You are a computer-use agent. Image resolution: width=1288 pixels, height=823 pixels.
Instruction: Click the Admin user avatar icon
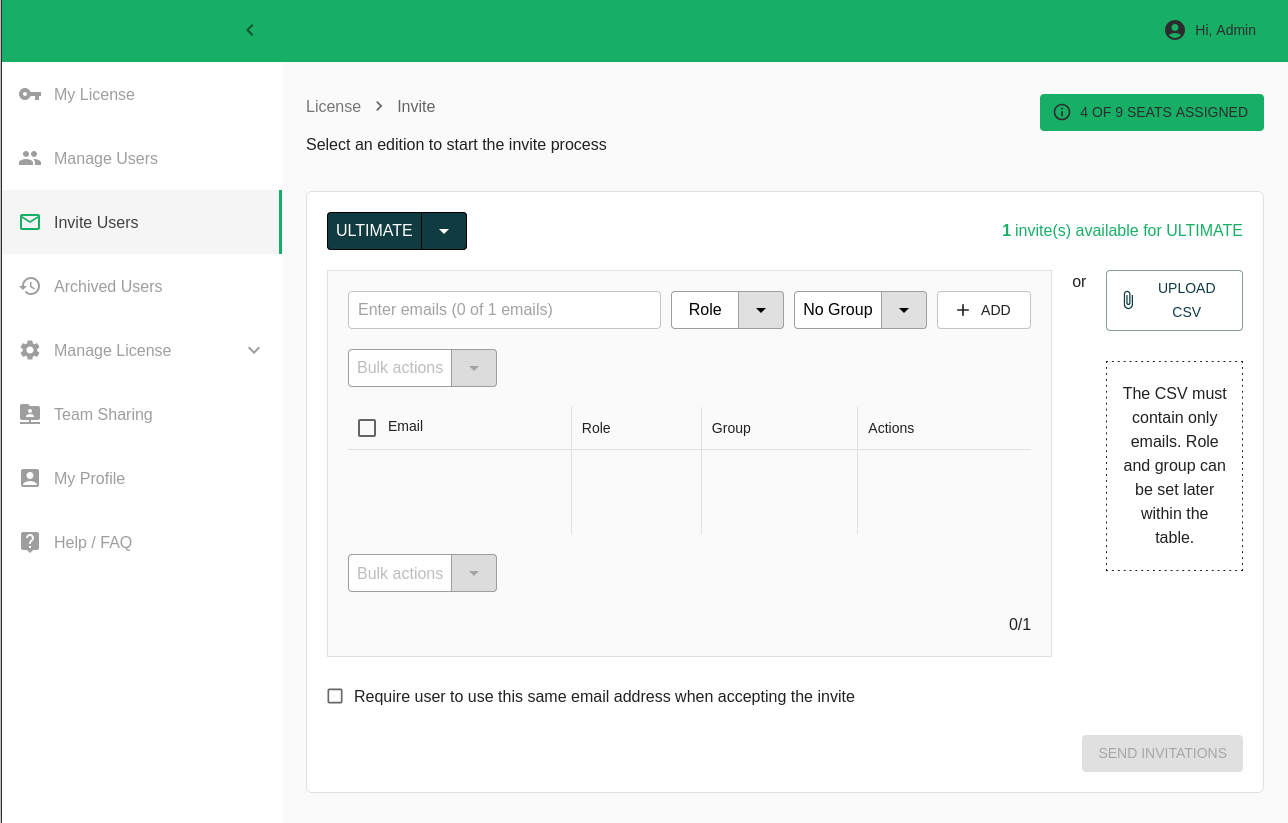tap(1175, 30)
